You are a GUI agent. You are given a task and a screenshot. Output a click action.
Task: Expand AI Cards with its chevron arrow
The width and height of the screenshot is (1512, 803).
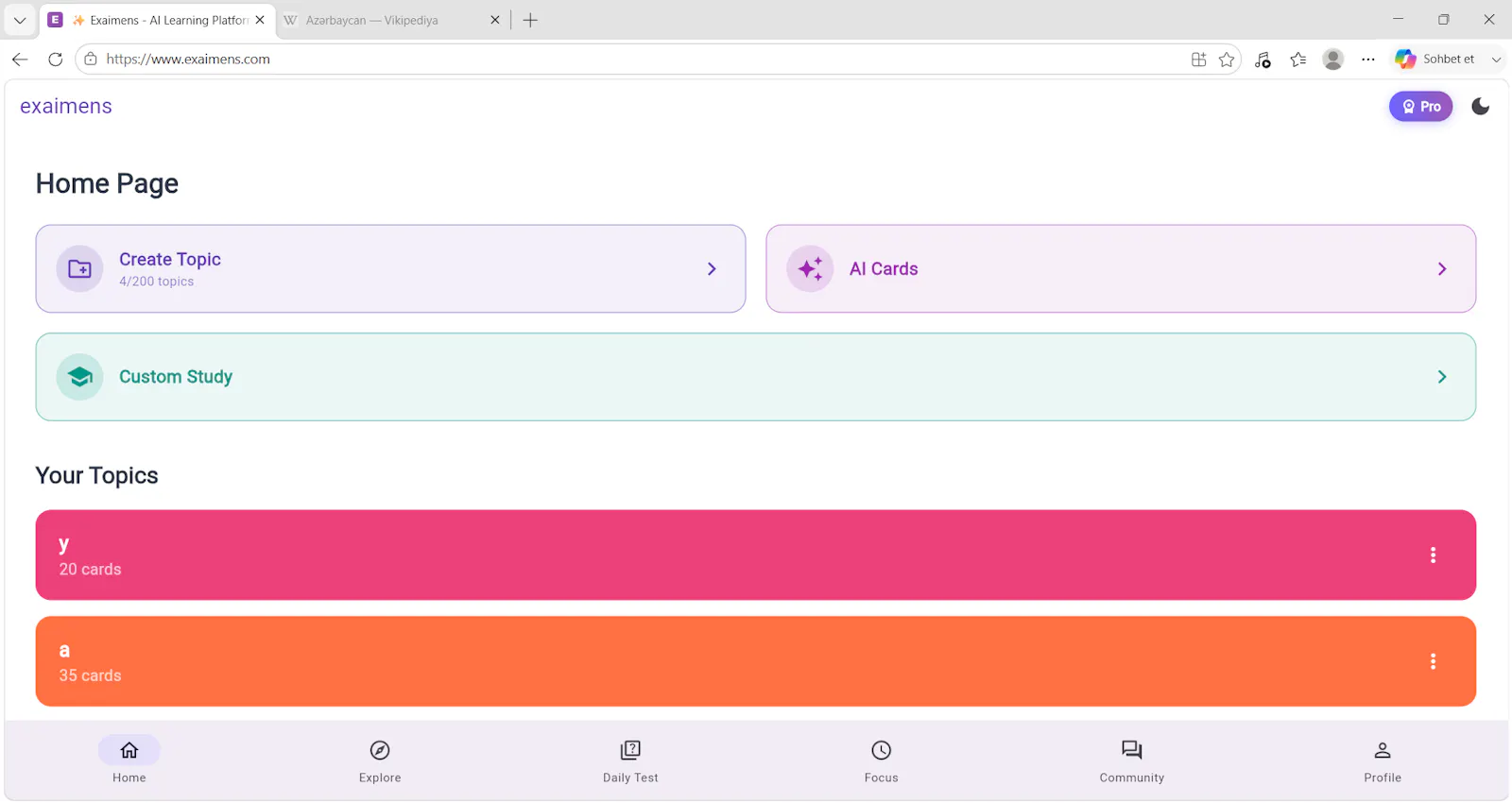1442,269
